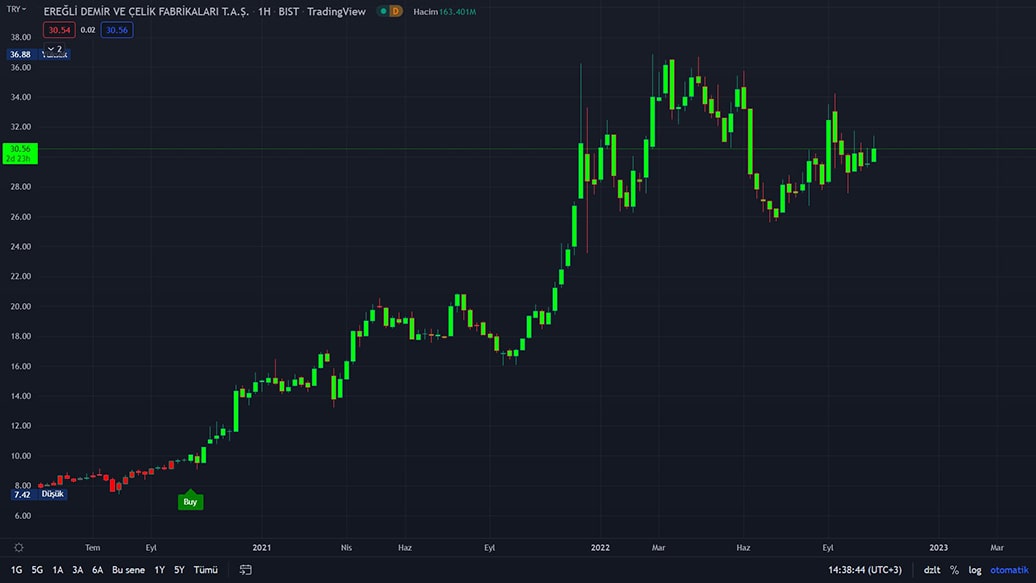Click the Nis label on time axis
The width and height of the screenshot is (1036, 583).
(x=346, y=547)
